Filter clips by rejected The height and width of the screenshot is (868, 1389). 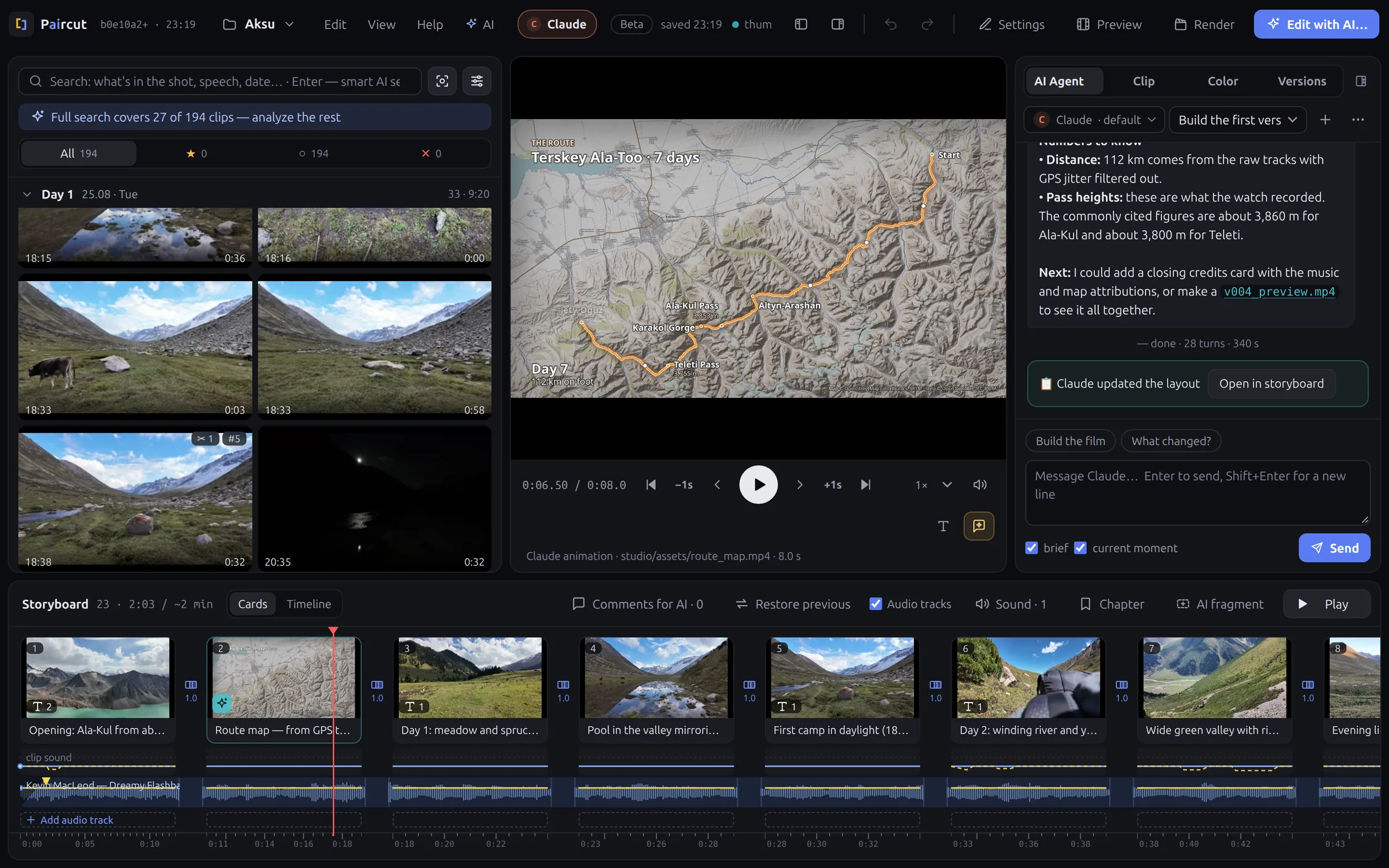click(x=431, y=153)
